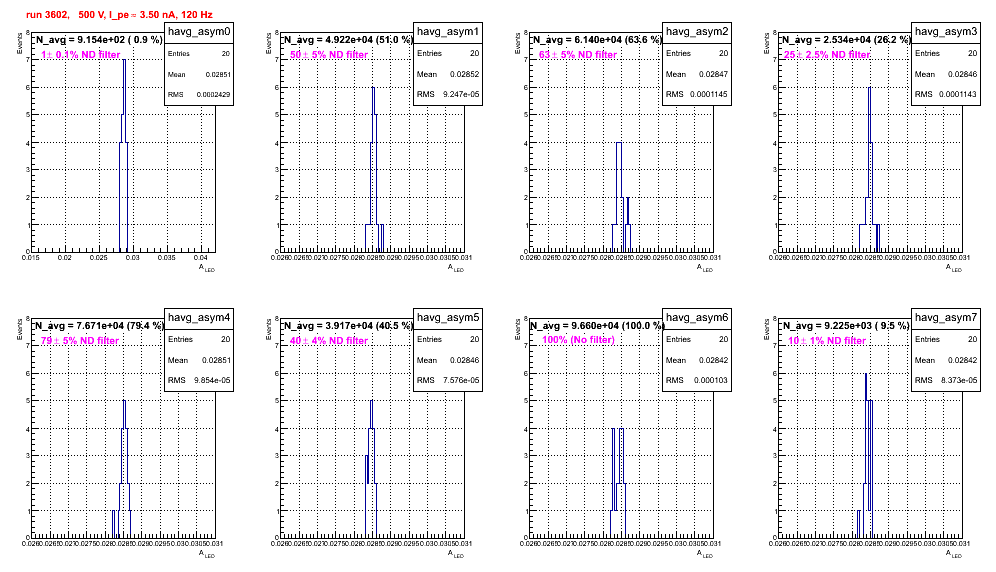Click the blue histogram peak in havg_asym0 plot
Screen dimensions: 996x572
(x=124, y=60)
